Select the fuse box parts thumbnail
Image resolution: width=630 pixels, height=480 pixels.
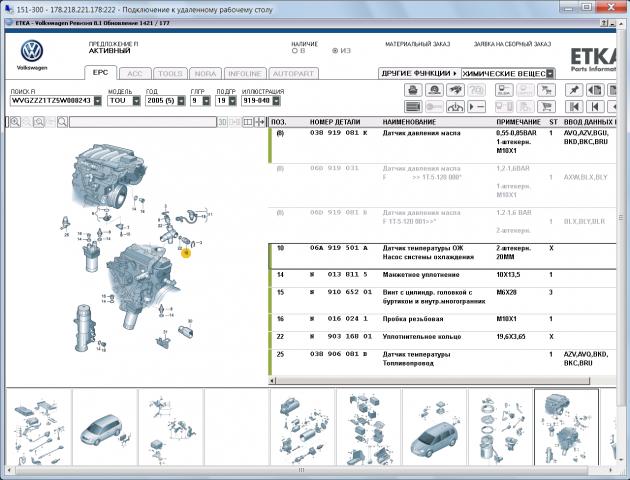click(x=369, y=427)
